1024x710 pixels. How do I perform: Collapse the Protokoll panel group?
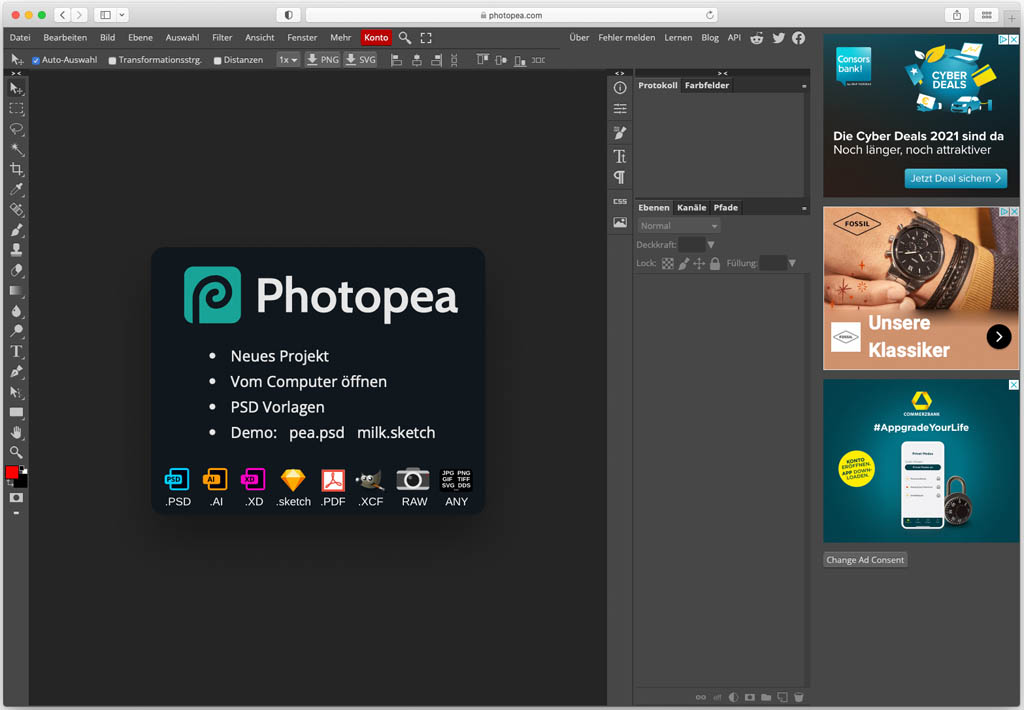pyautogui.click(x=805, y=86)
